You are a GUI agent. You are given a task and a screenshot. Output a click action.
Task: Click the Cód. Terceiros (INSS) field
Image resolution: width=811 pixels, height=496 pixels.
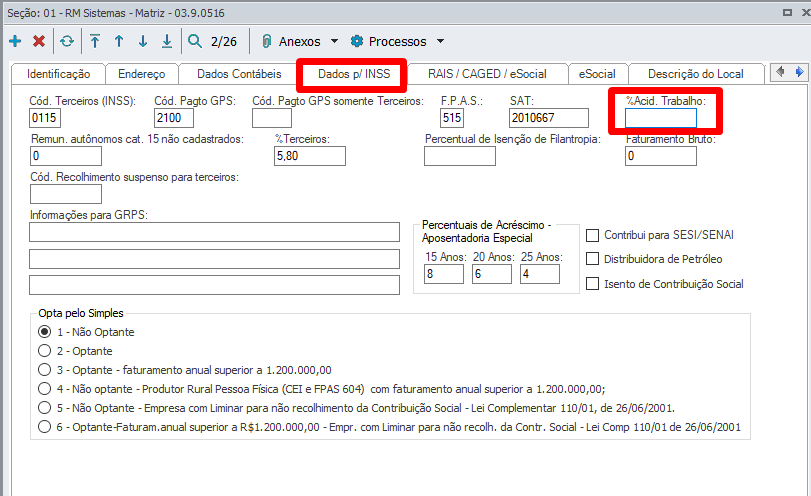pyautogui.click(x=44, y=118)
